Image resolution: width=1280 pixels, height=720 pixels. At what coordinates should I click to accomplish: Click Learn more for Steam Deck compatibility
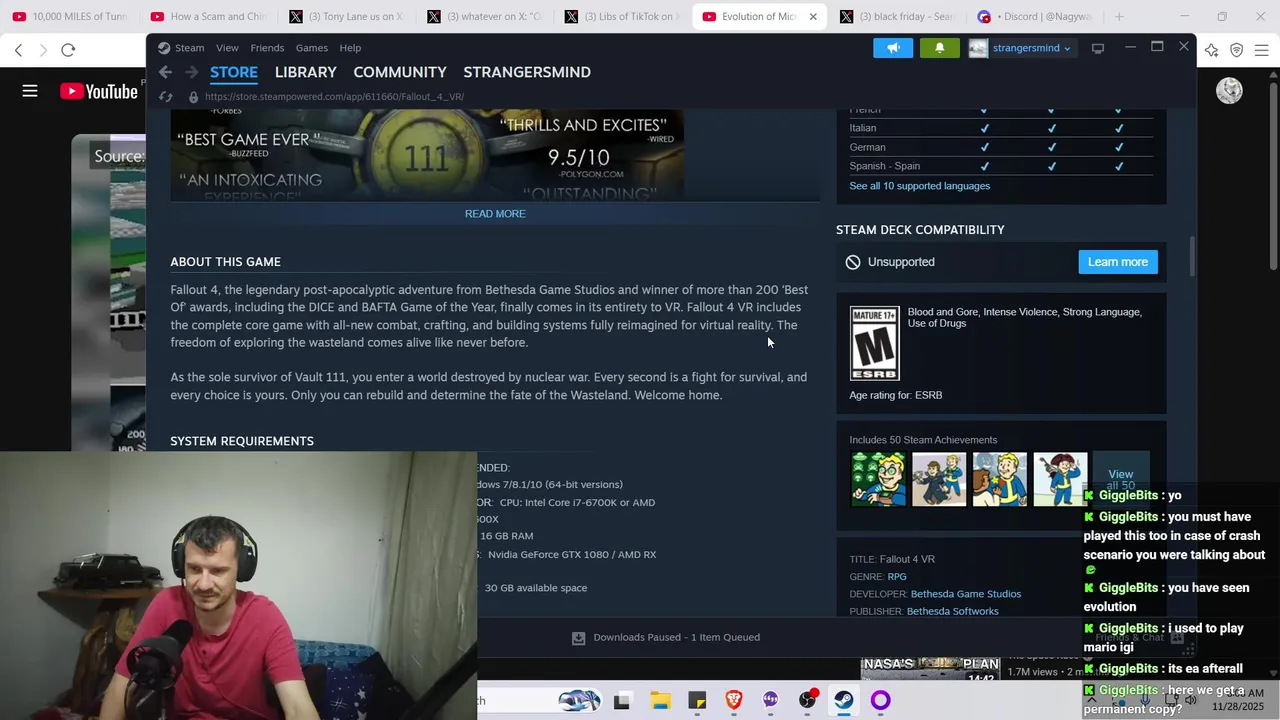1118,262
